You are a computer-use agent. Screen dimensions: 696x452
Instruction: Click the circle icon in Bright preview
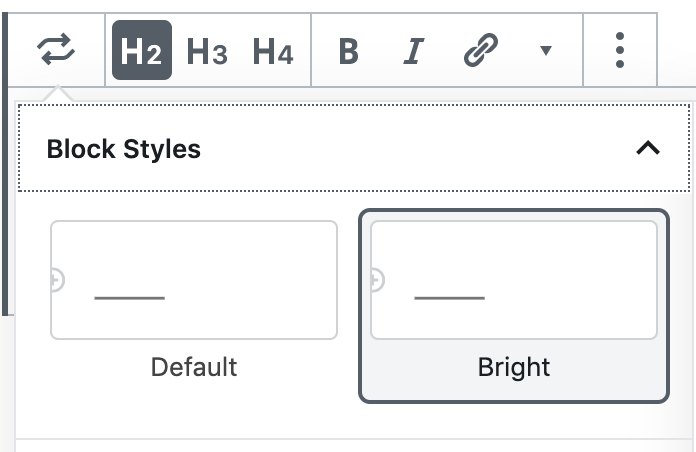point(376,281)
